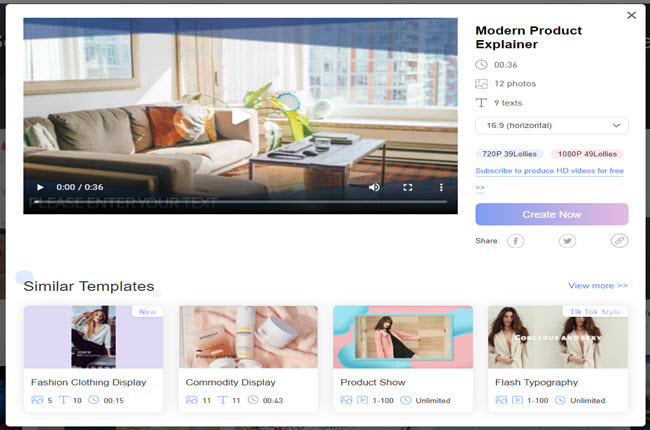650x430 pixels.
Task: Click large center play button on video
Action: (x=240, y=116)
